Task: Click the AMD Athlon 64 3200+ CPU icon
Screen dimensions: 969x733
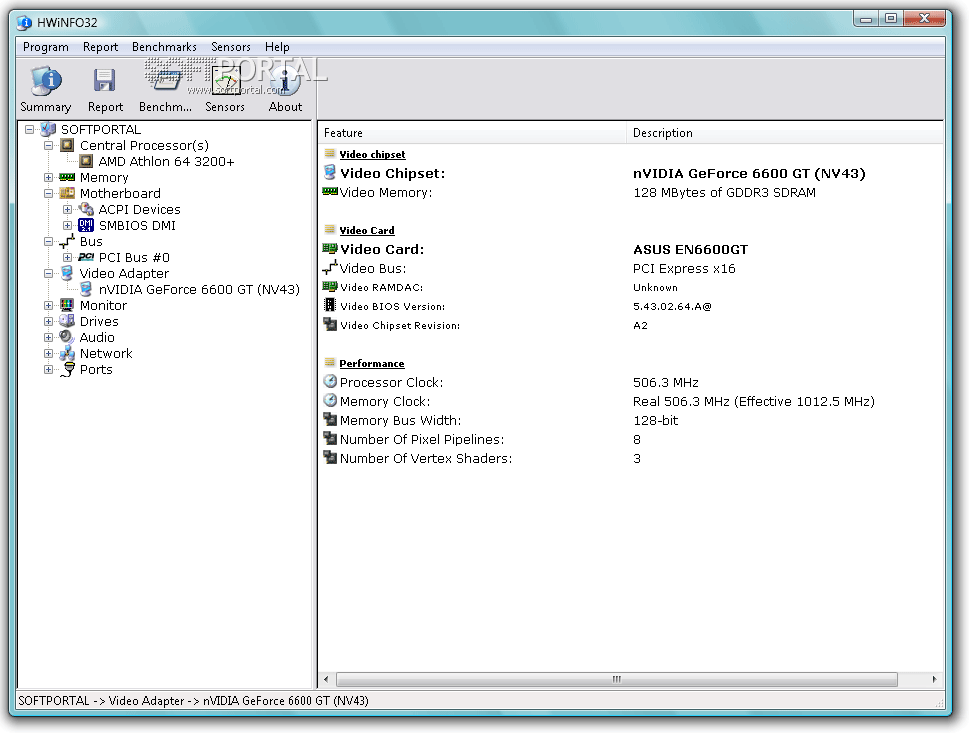Action: (86, 161)
